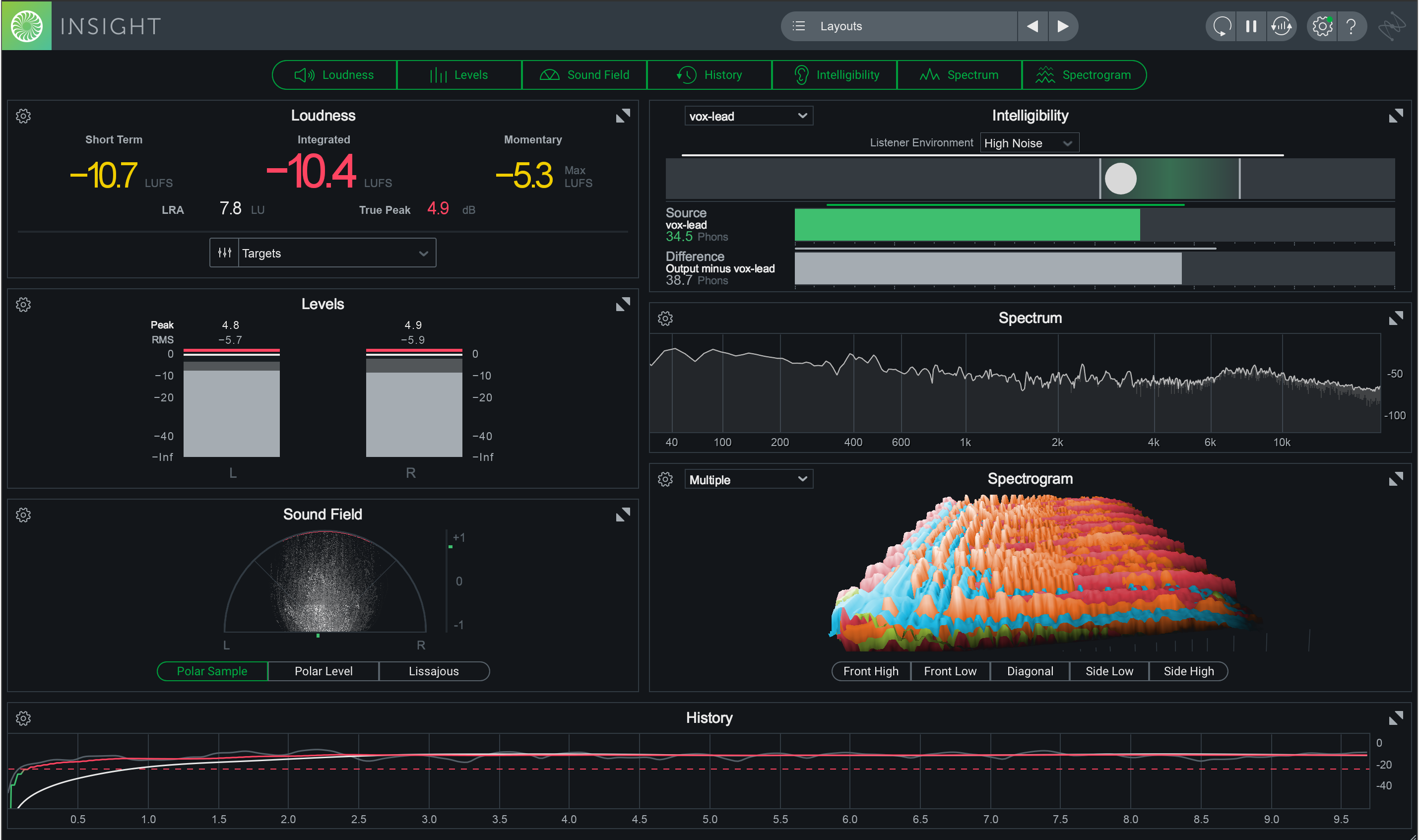
Task: Toggle the History module visibility
Action: [x=709, y=75]
